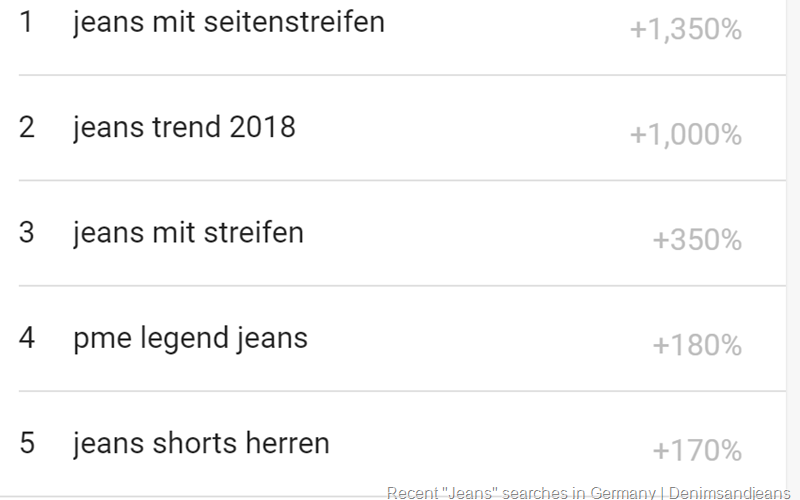Select the 'jeans mit streifen' query
Viewport: 800px width, 500px height.
pos(188,233)
